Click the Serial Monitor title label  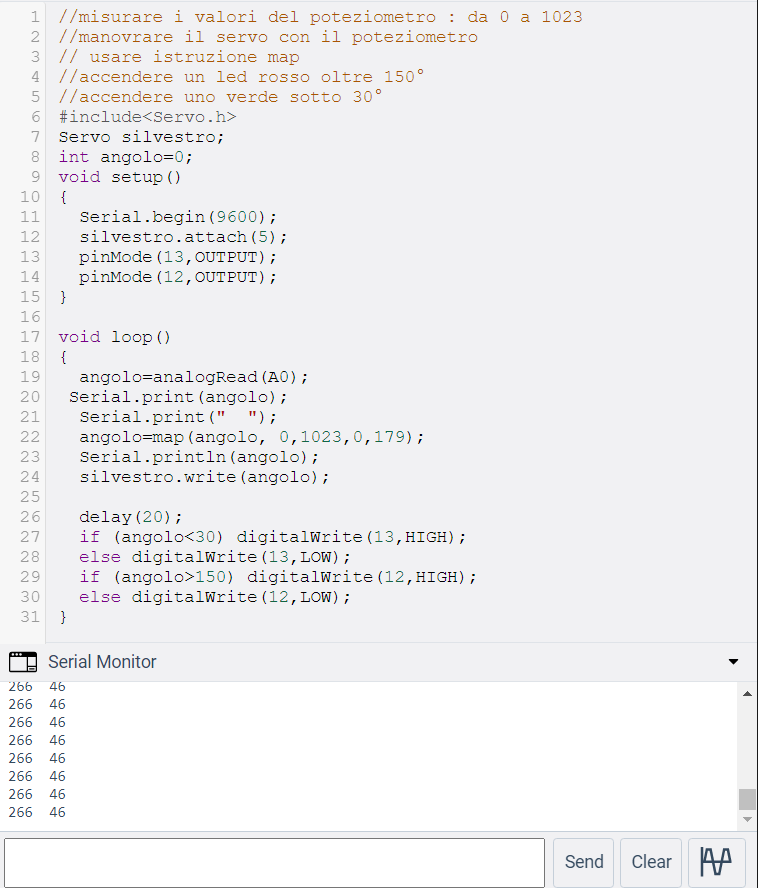(x=102, y=661)
